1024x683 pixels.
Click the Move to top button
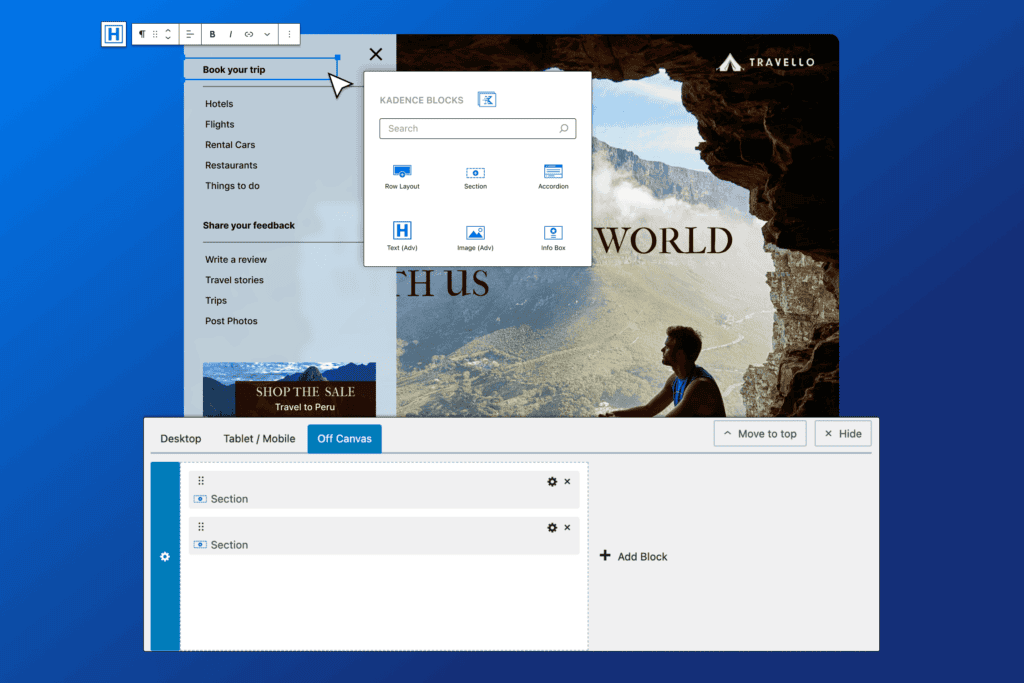pyautogui.click(x=759, y=434)
